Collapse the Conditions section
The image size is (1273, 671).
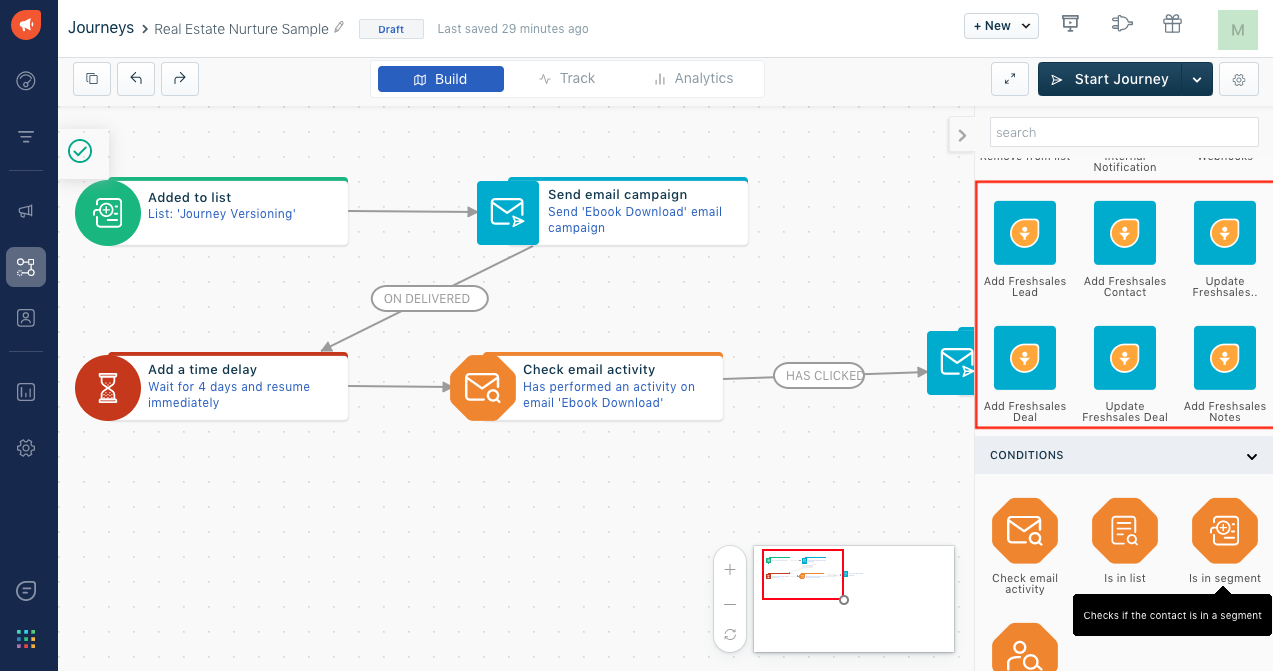[x=1251, y=455]
